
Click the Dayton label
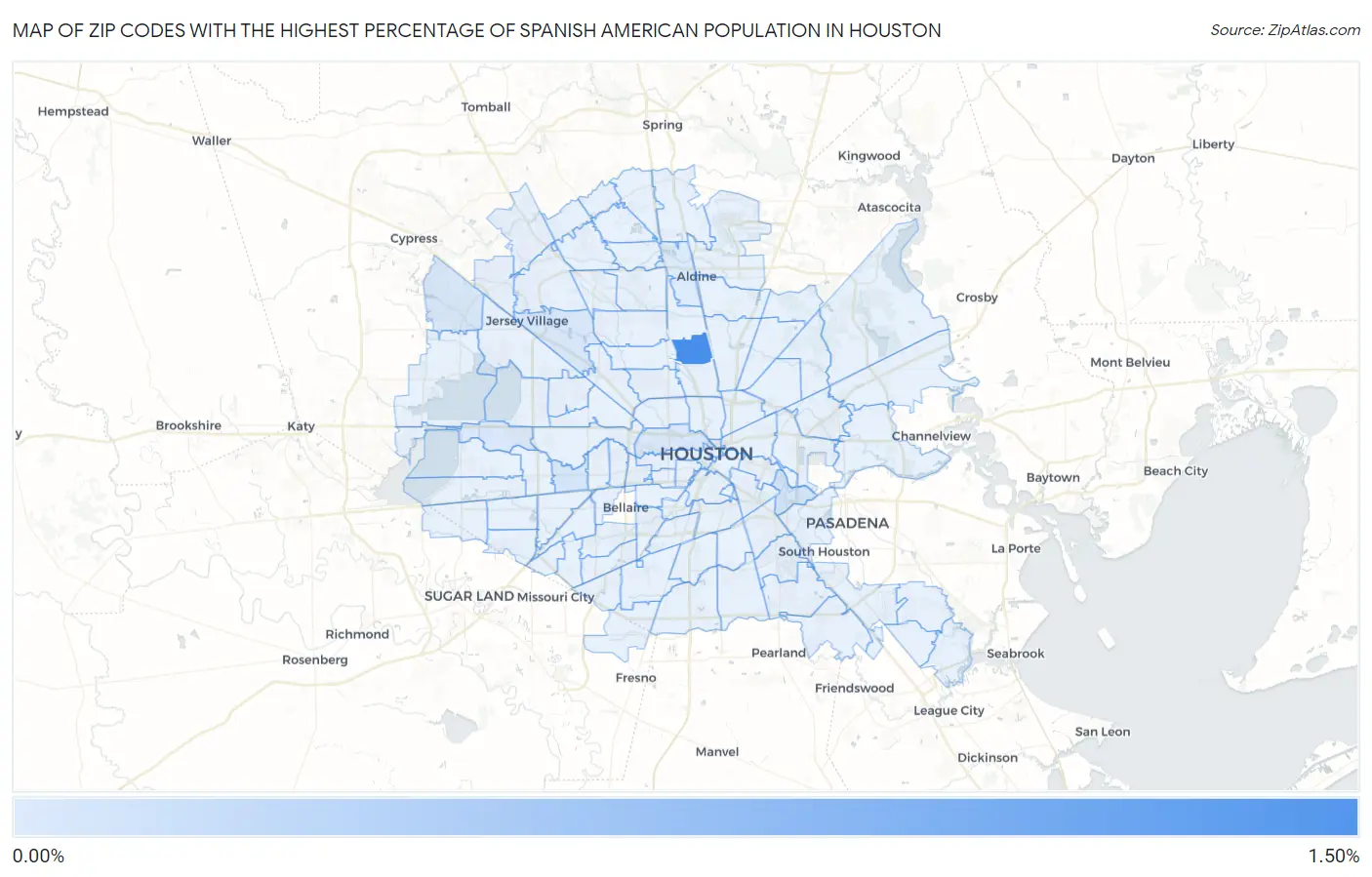(1133, 158)
